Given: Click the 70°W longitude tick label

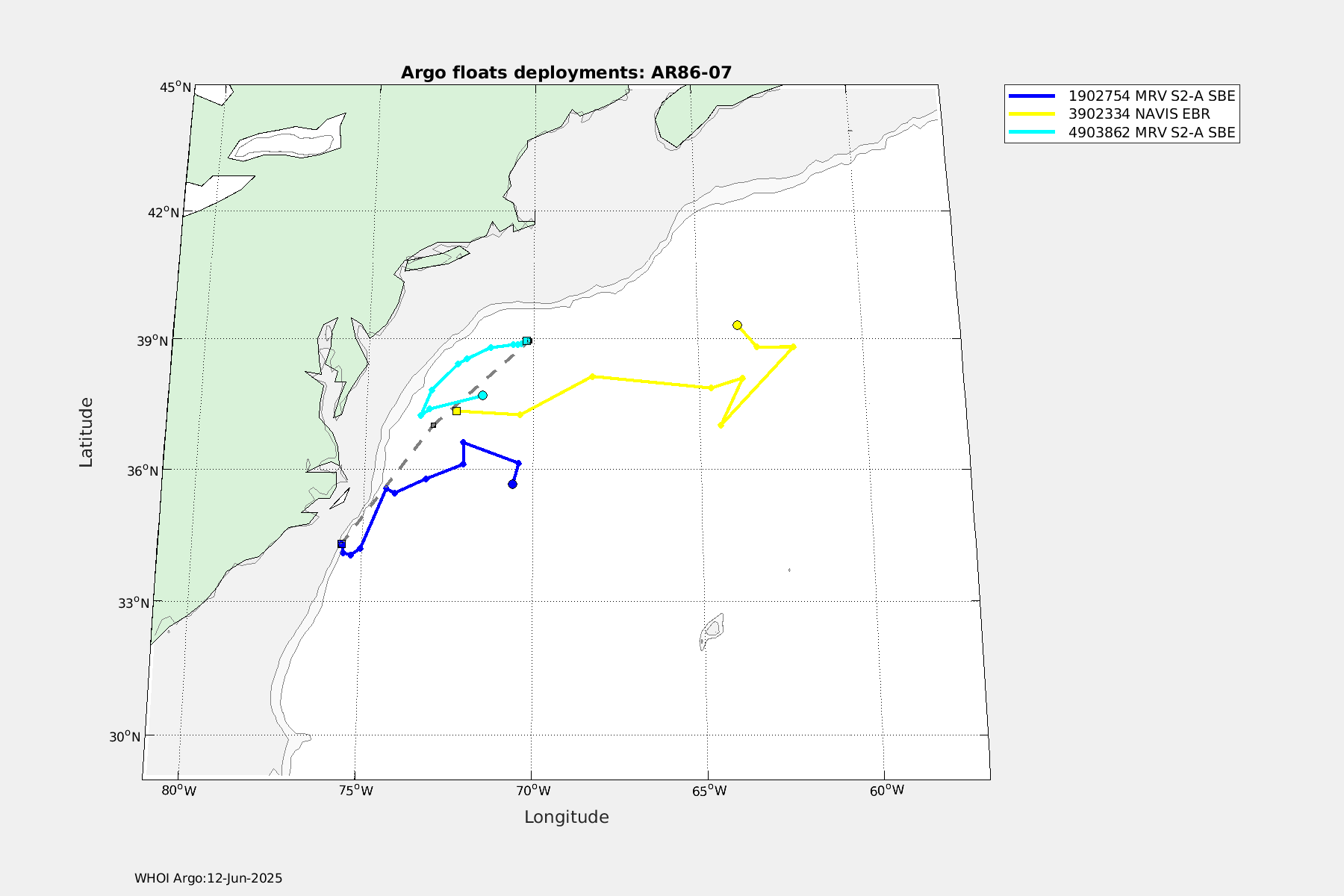Looking at the screenshot, I should pyautogui.click(x=532, y=790).
